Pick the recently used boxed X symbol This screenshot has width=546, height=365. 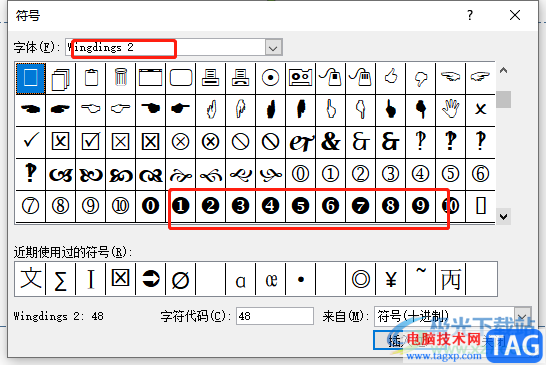(120, 279)
